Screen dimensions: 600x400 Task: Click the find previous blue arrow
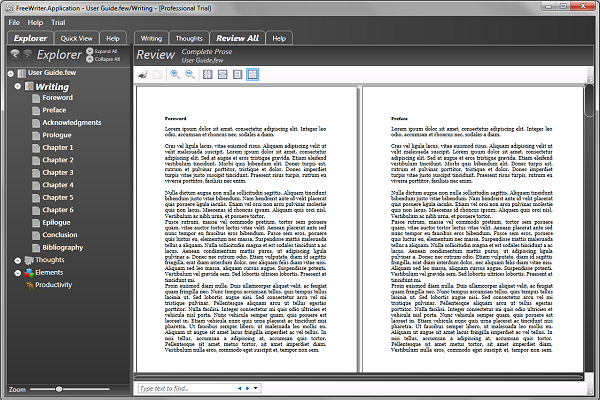pos(240,388)
